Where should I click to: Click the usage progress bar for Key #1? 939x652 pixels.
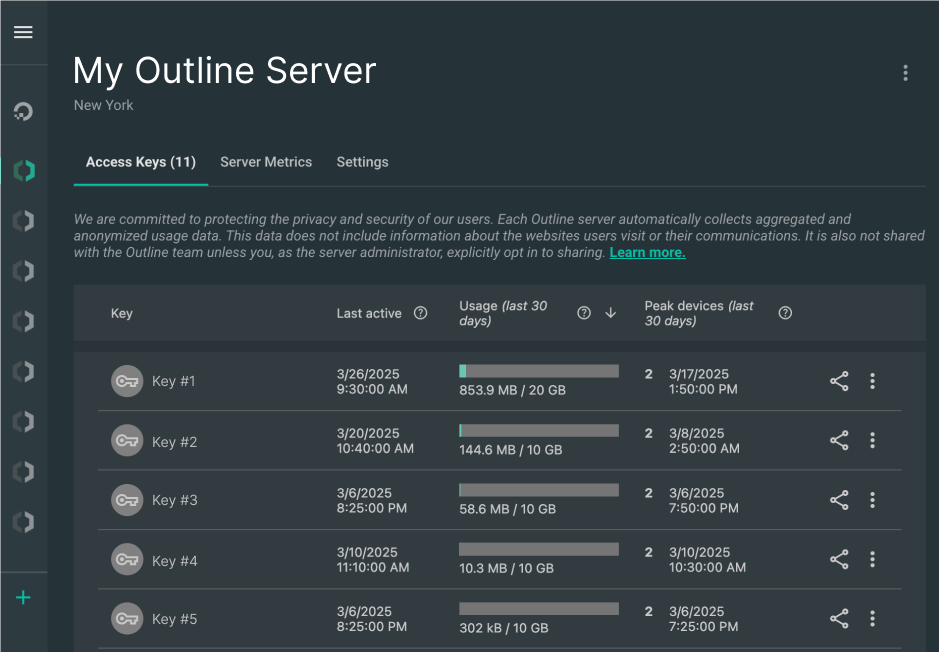point(538,369)
